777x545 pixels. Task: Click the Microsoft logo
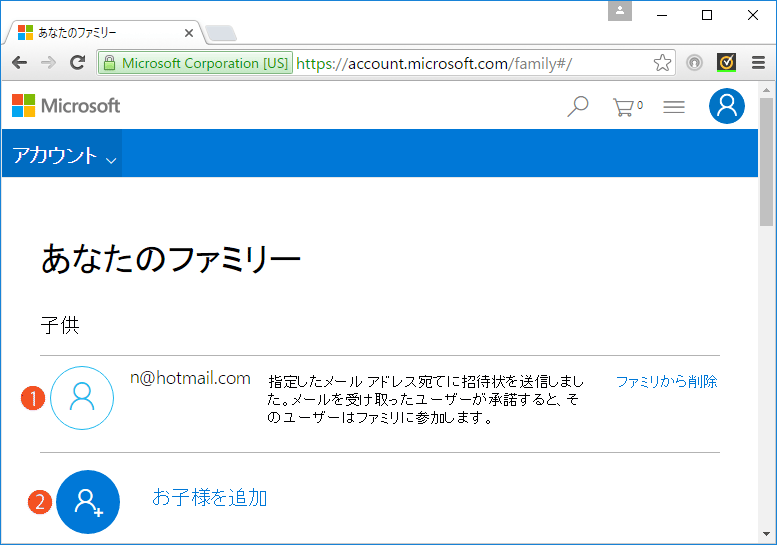click(x=66, y=106)
